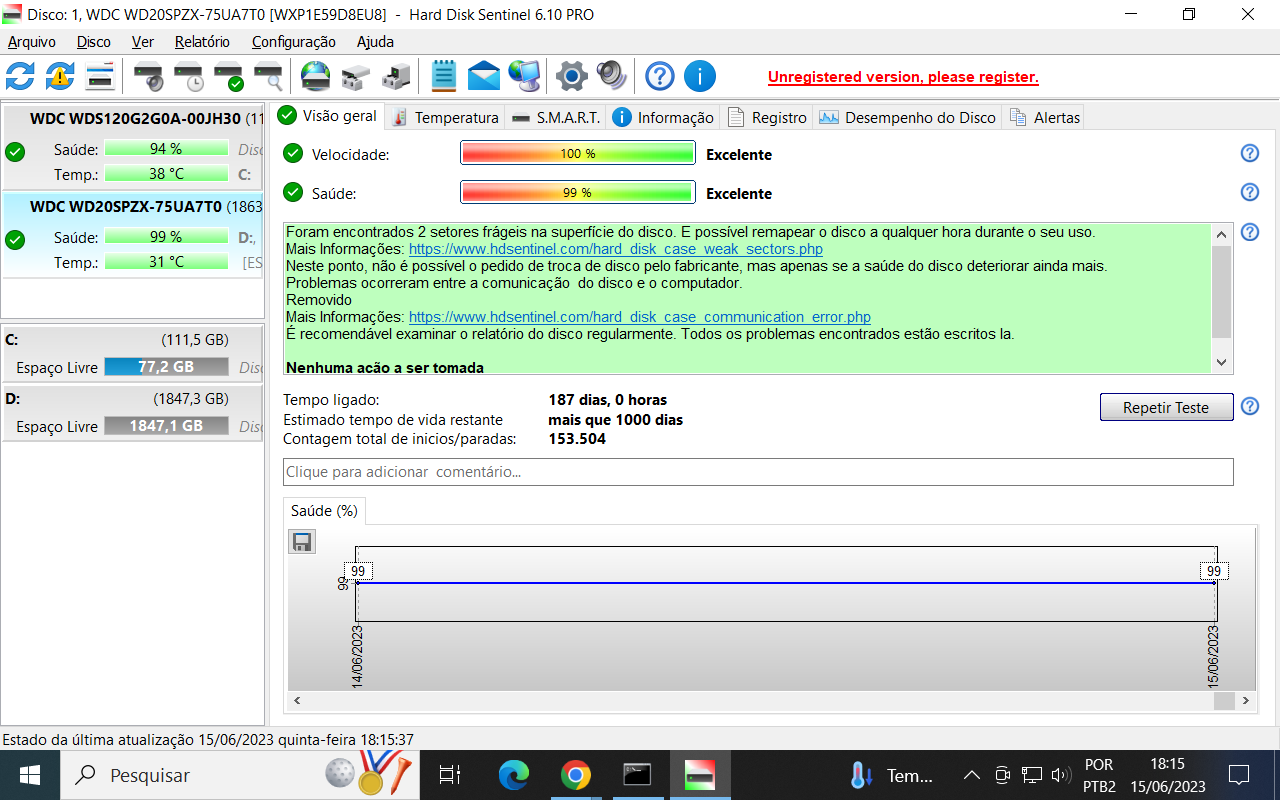Viewport: 1280px width, 800px height.
Task: Open Microsoft Edge from taskbar
Action: pos(514,775)
